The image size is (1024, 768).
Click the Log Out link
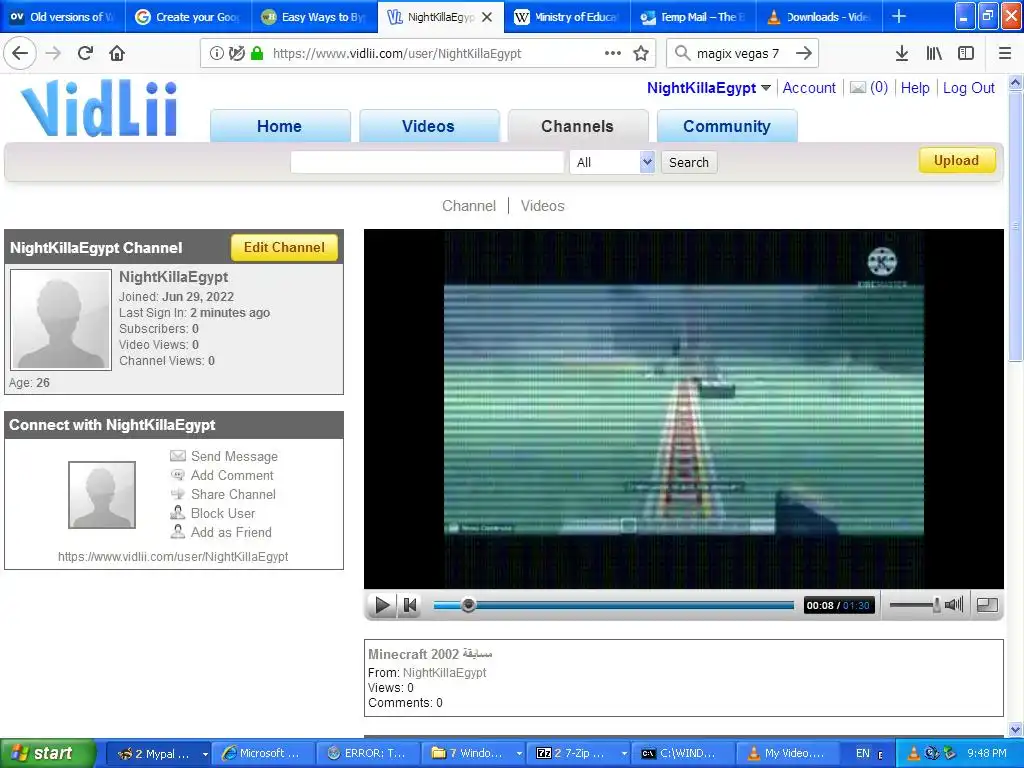(968, 88)
